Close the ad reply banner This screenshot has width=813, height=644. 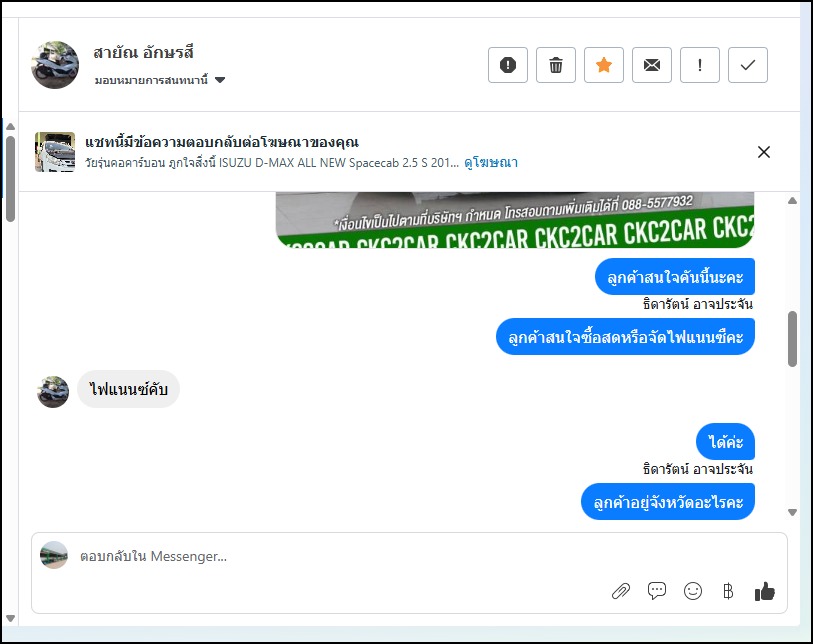[x=764, y=152]
